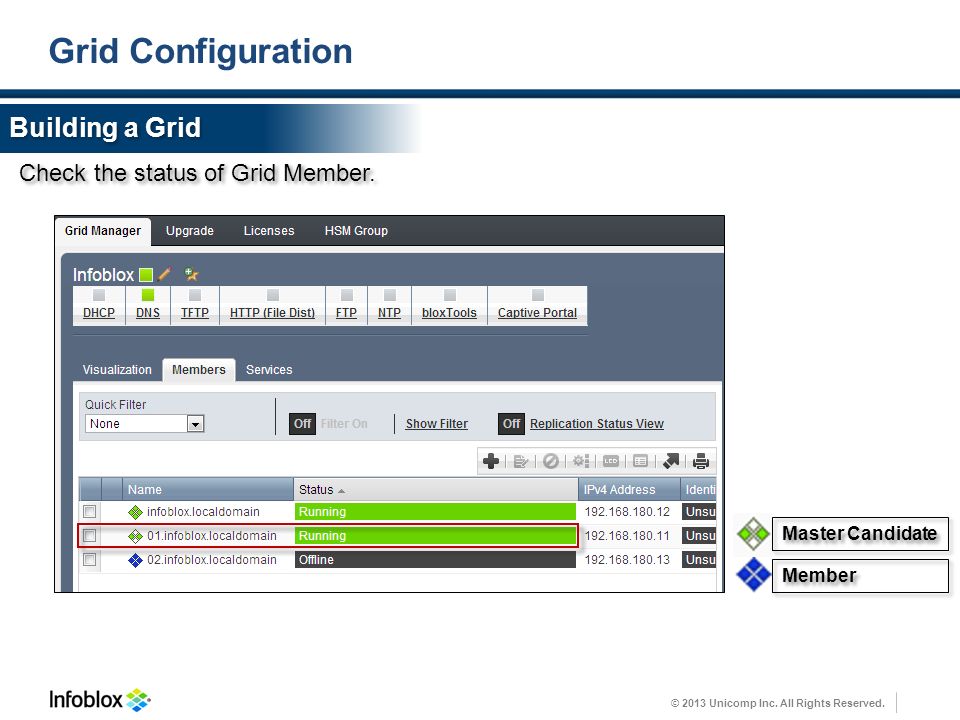The image size is (960, 720).
Task: Click the Edit member toolbar icon
Action: pos(520,461)
